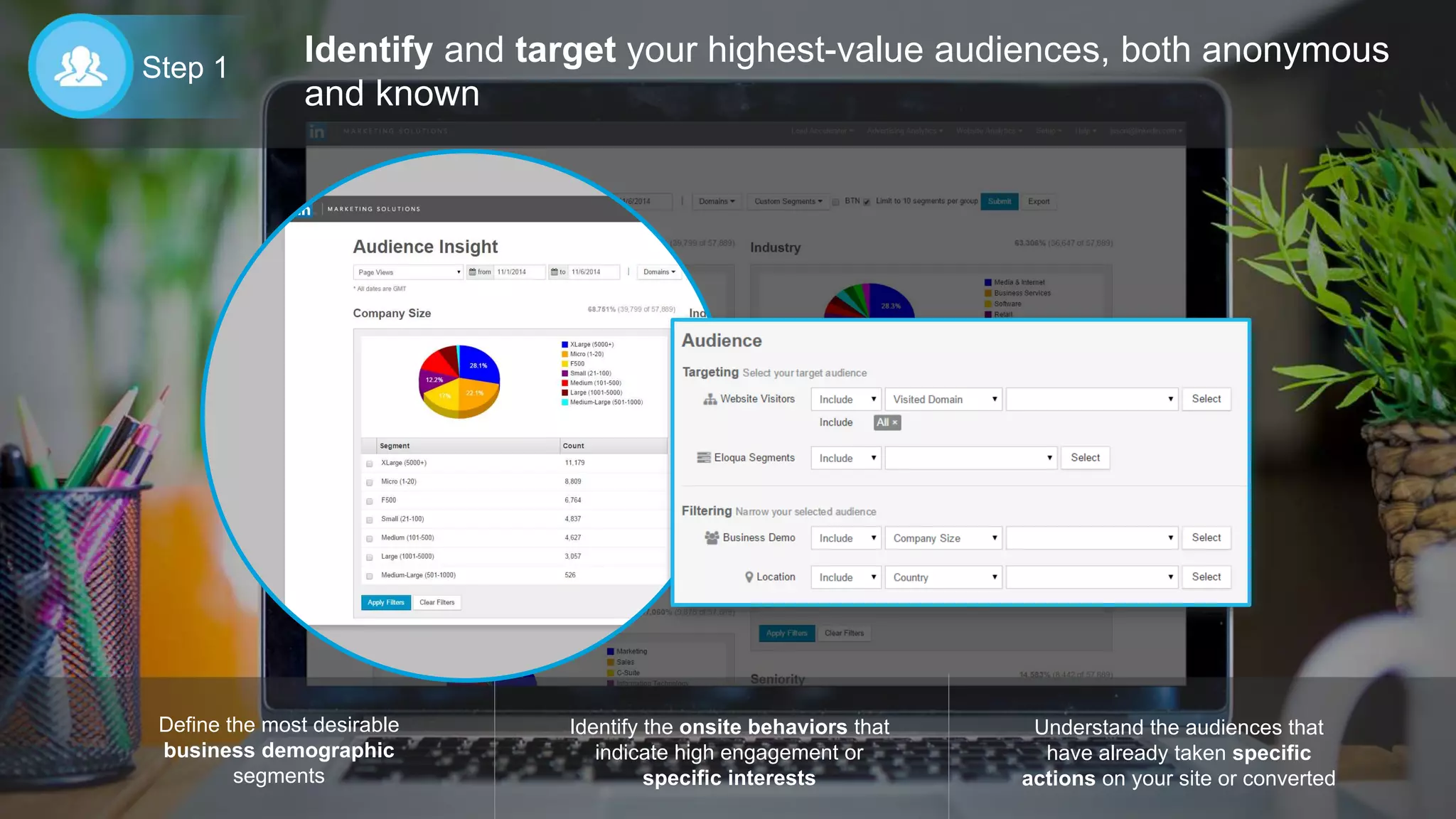Click Select button in Location row
The image size is (1456, 819).
(x=1206, y=577)
